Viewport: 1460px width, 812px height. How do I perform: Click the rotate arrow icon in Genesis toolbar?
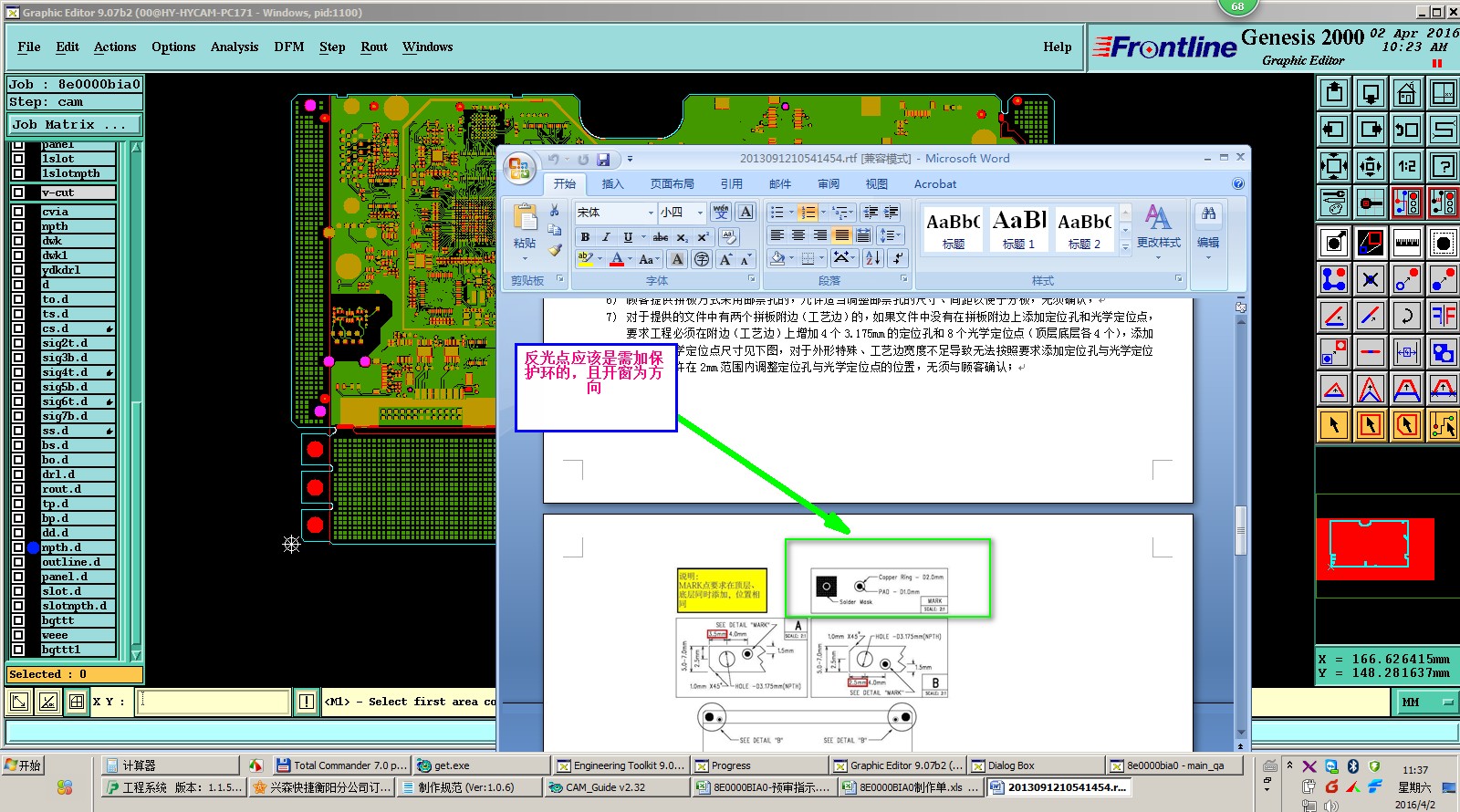[x=1407, y=316]
